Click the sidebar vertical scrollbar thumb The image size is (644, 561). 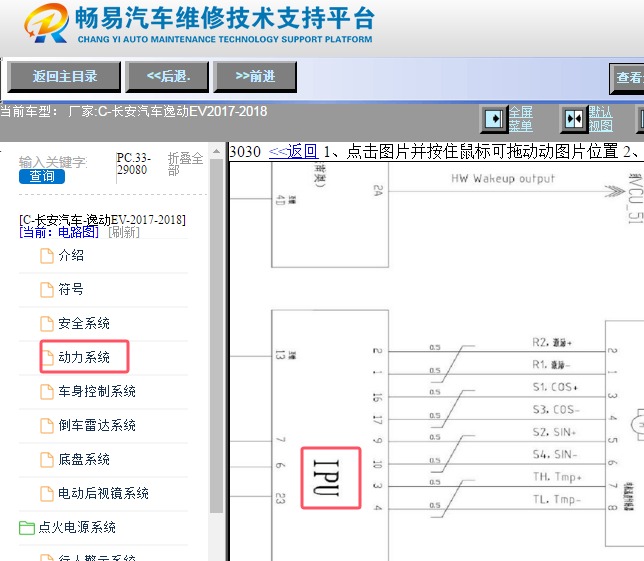click(216, 336)
